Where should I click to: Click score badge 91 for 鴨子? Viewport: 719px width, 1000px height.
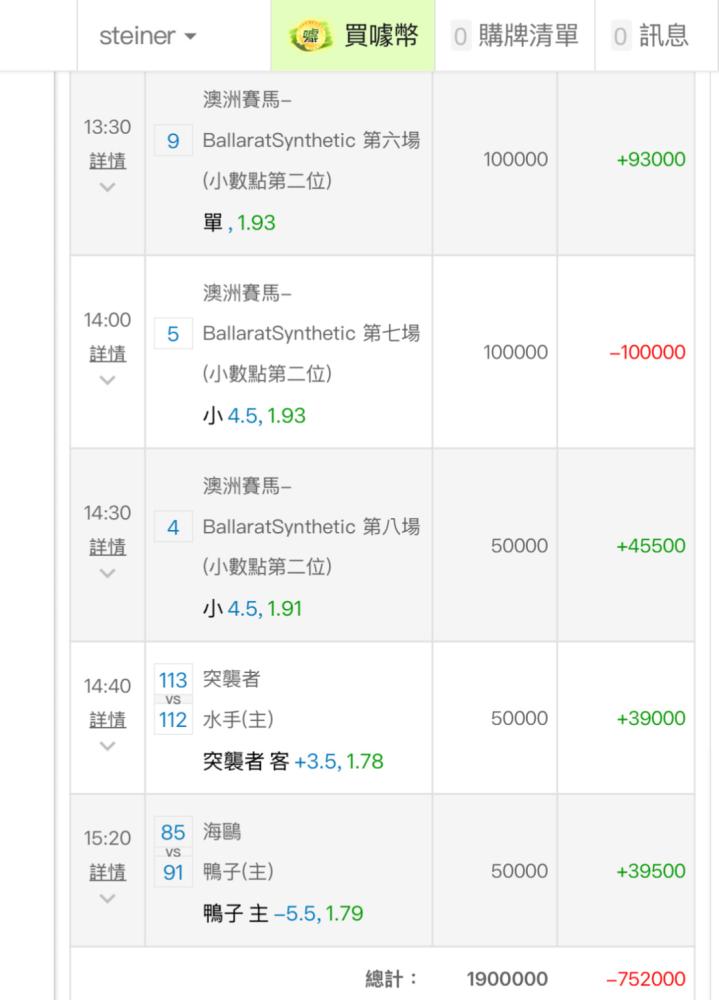coord(173,872)
